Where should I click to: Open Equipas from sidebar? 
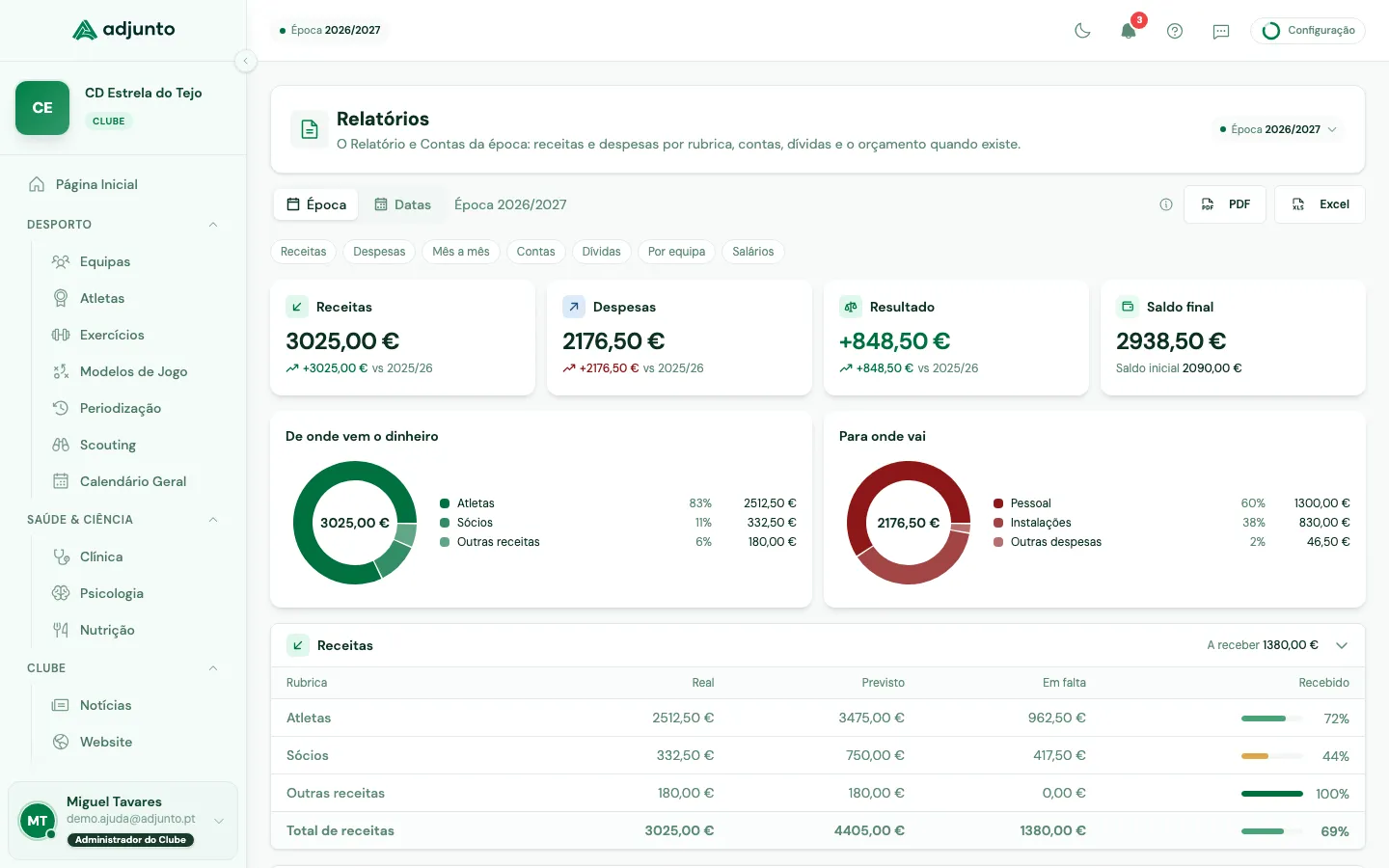135,261
